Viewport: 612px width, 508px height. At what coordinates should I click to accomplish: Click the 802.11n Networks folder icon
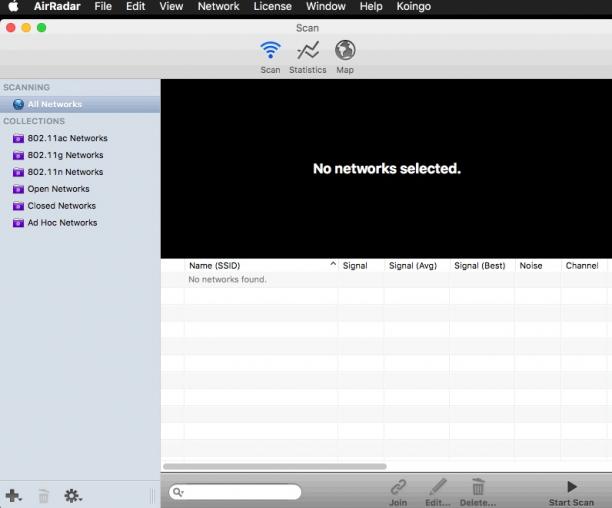click(x=18, y=172)
